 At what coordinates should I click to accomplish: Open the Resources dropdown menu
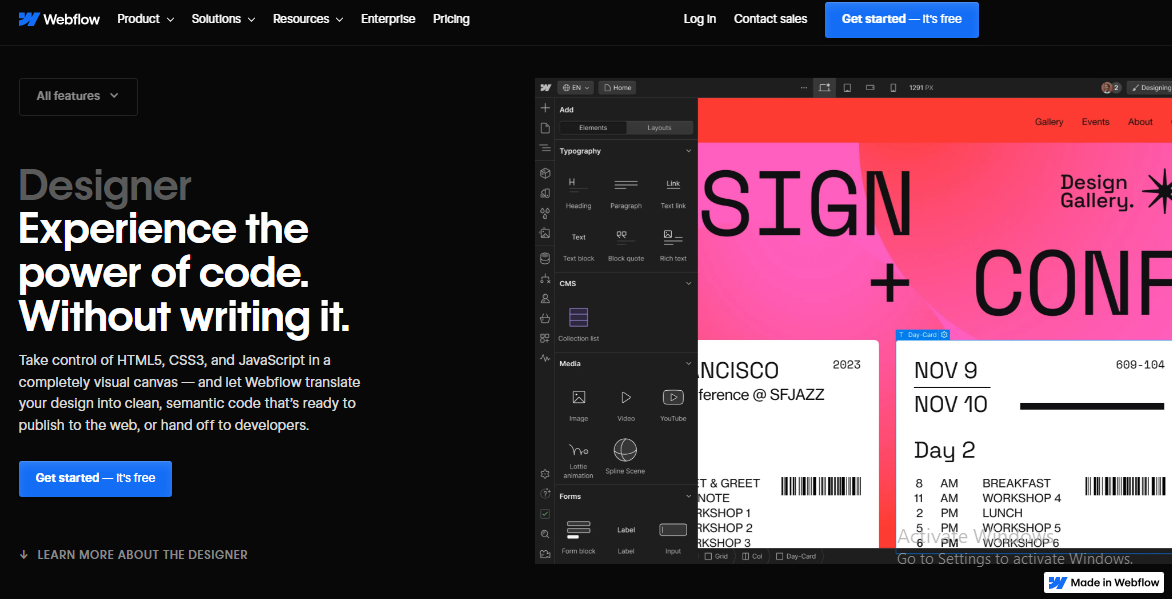(x=308, y=19)
